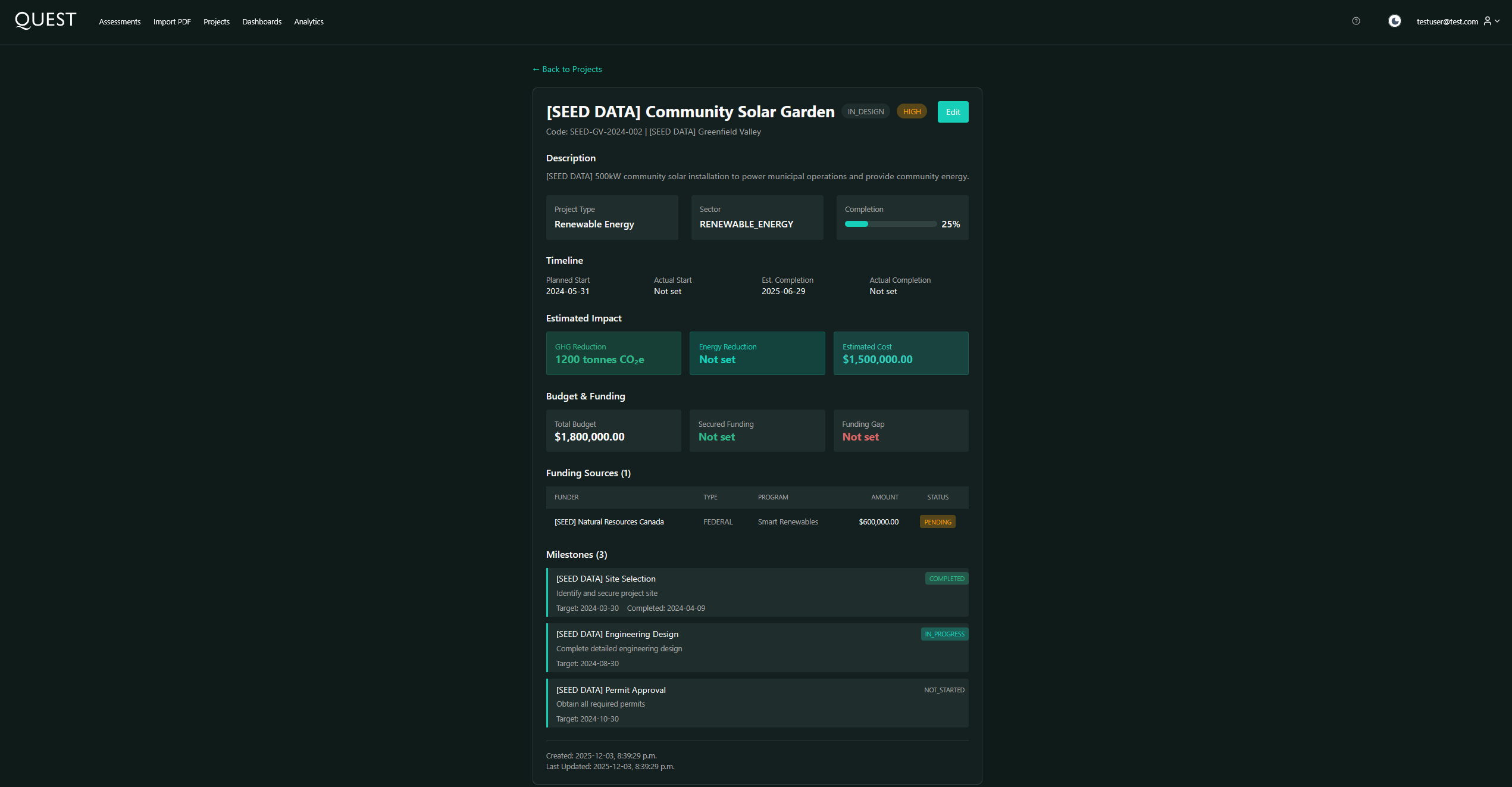The width and height of the screenshot is (1512, 787).
Task: Go to the Projects tab
Action: point(216,22)
